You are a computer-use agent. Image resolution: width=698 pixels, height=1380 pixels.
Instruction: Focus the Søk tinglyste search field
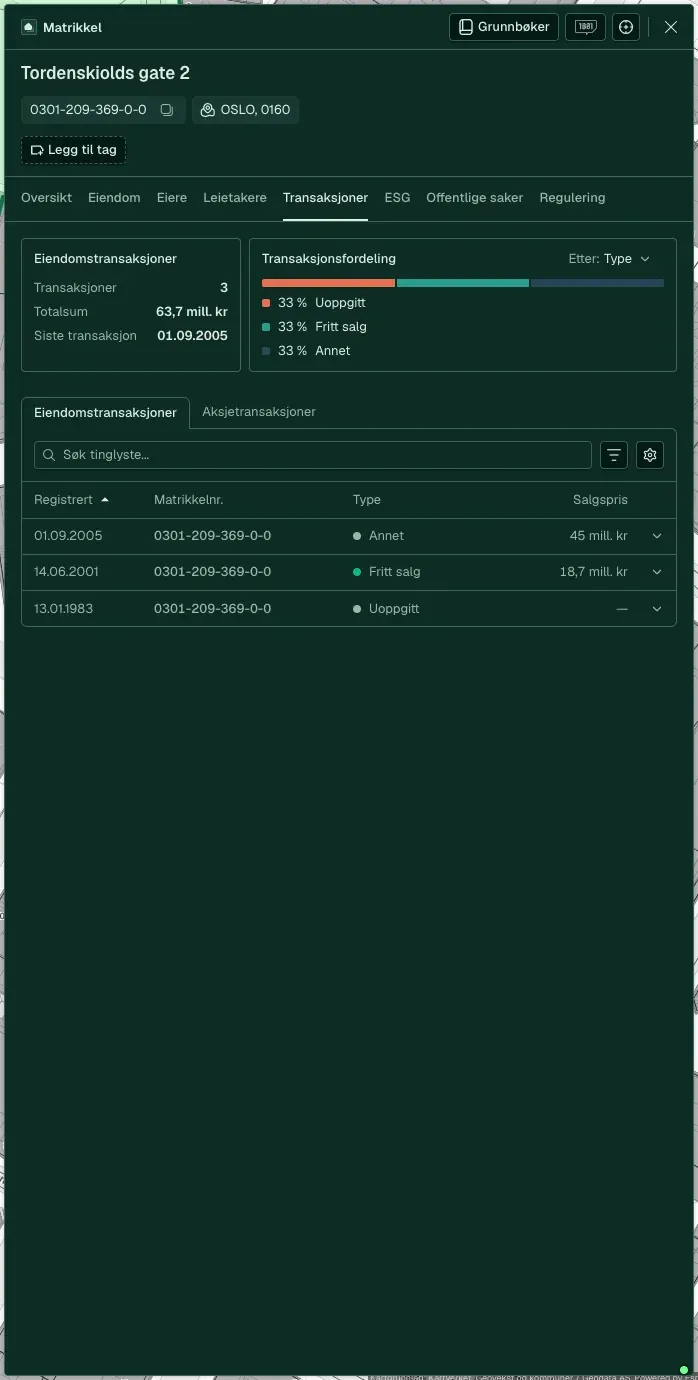coord(313,455)
